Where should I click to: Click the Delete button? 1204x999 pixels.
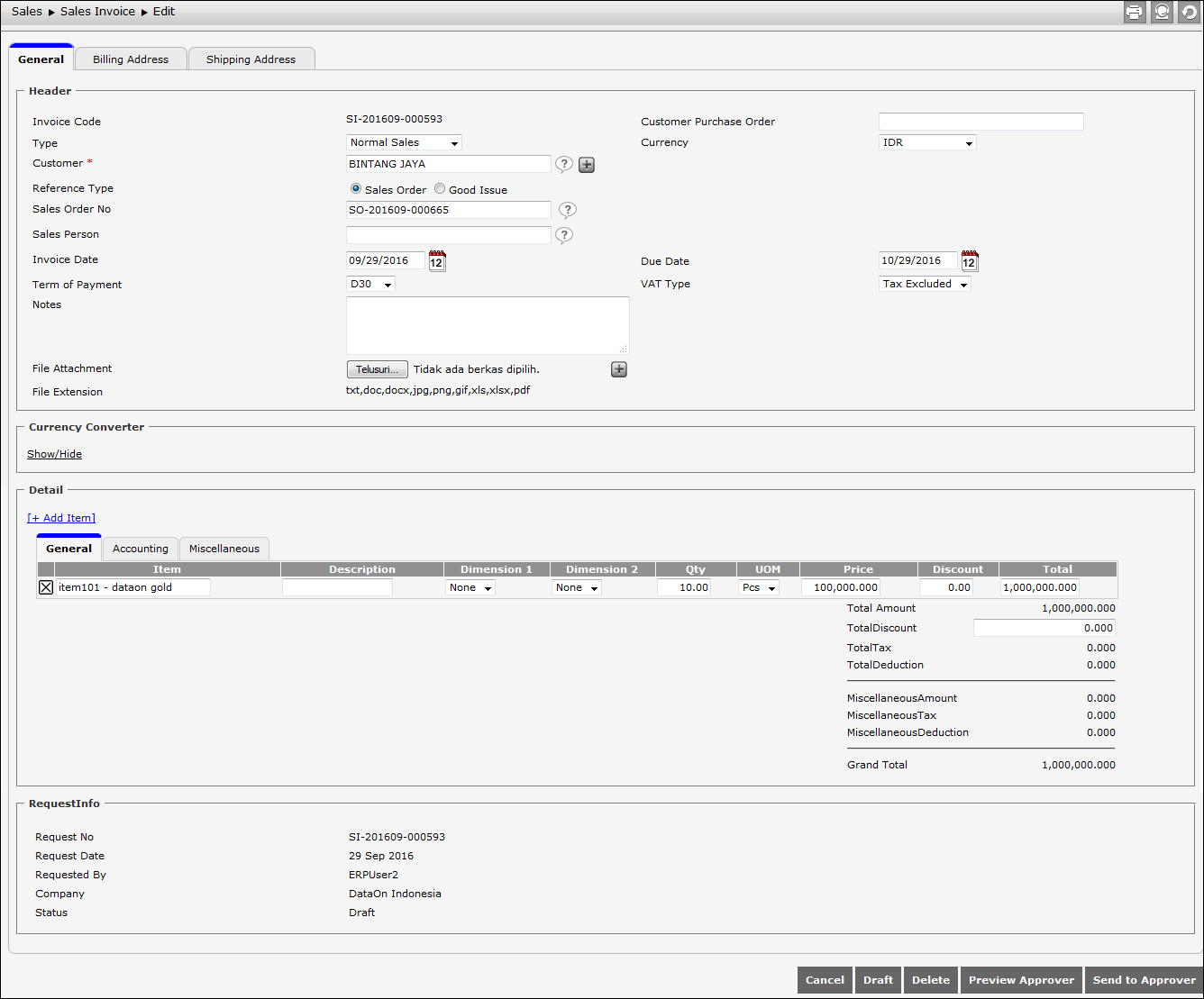point(931,980)
